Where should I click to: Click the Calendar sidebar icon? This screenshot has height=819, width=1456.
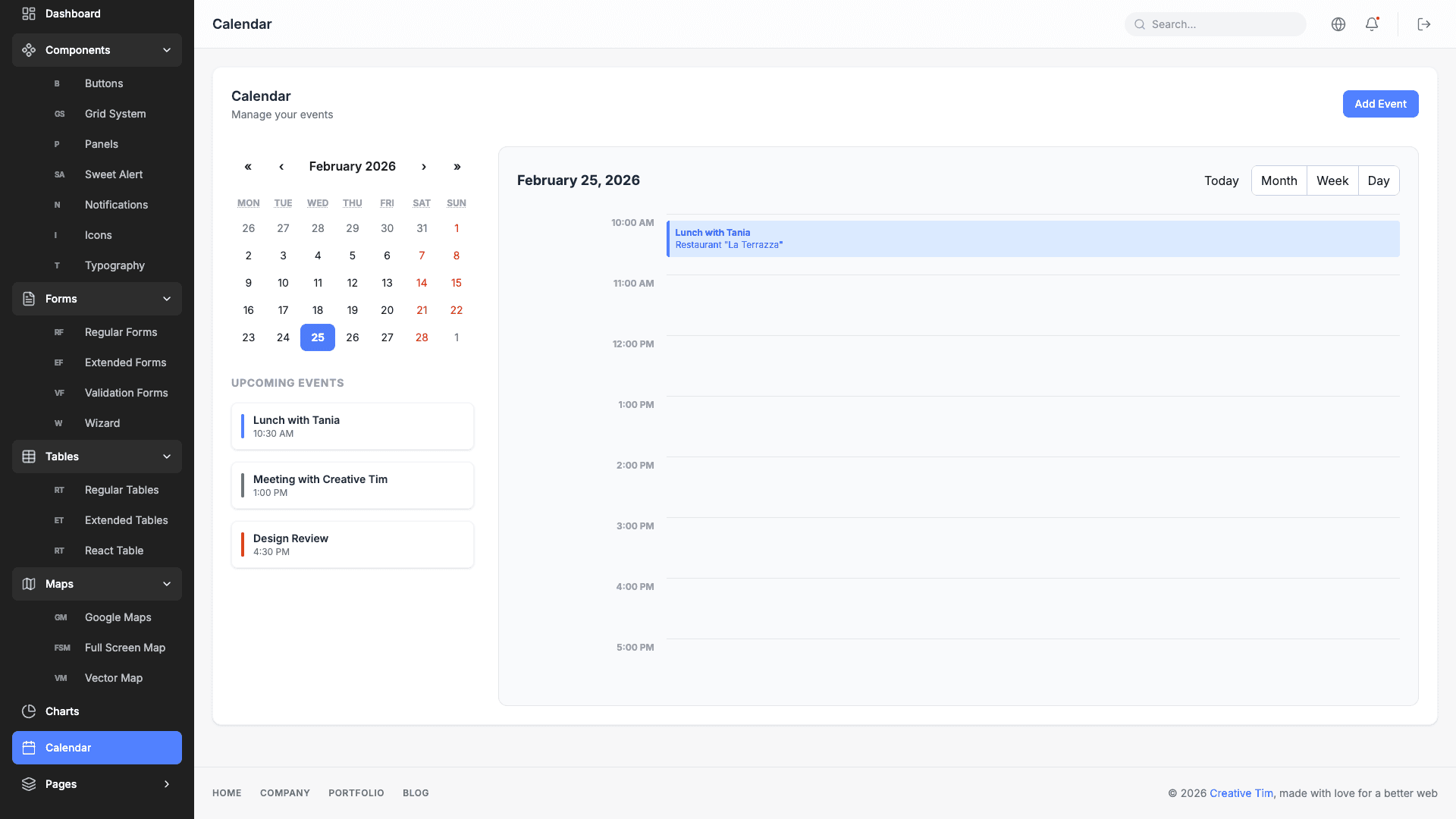click(x=28, y=748)
